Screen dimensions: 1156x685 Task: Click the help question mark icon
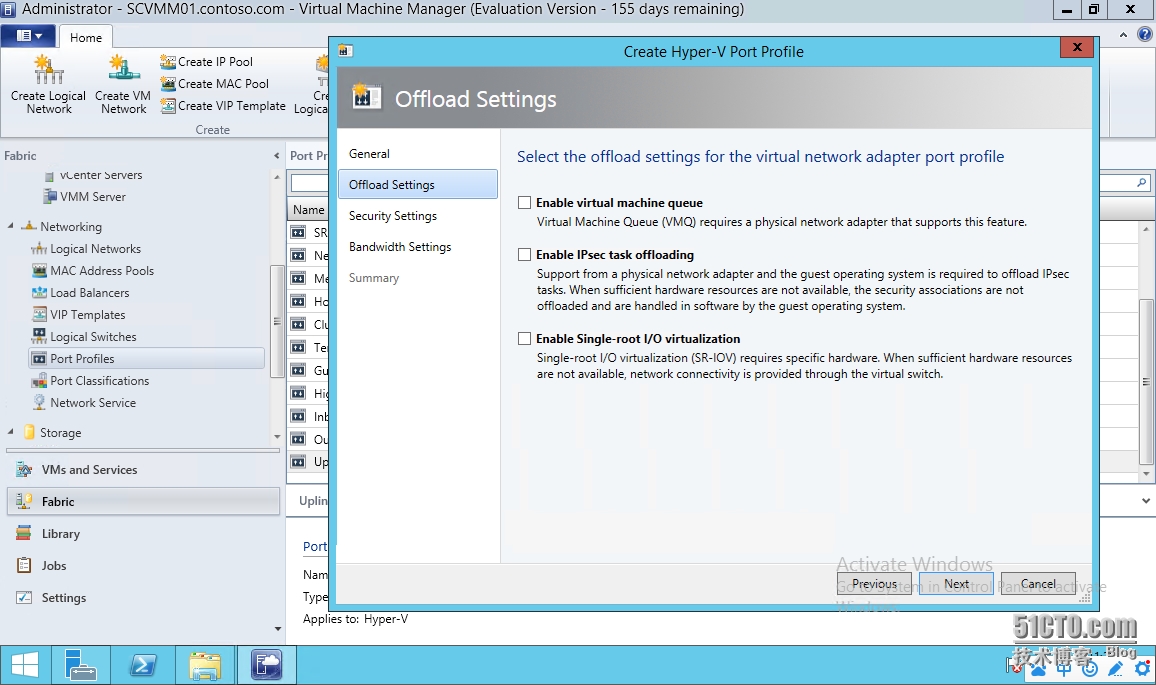pos(1144,35)
